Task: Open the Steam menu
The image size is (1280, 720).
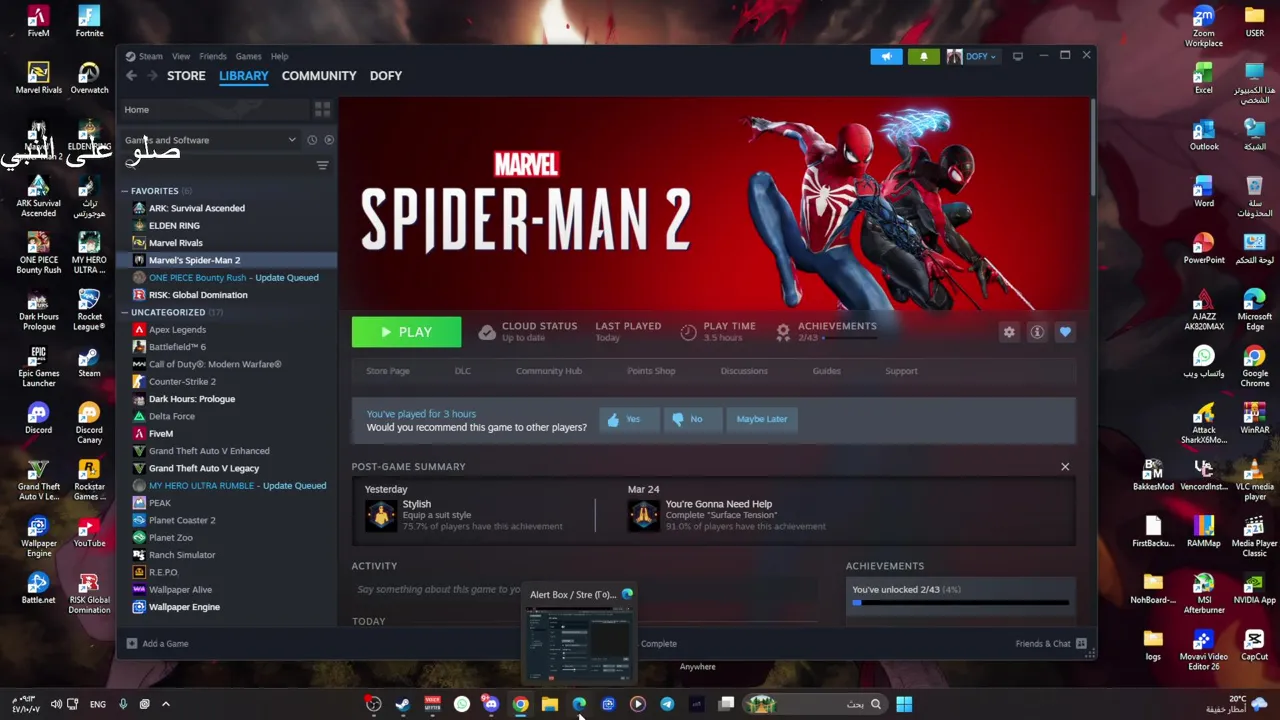Action: (150, 56)
